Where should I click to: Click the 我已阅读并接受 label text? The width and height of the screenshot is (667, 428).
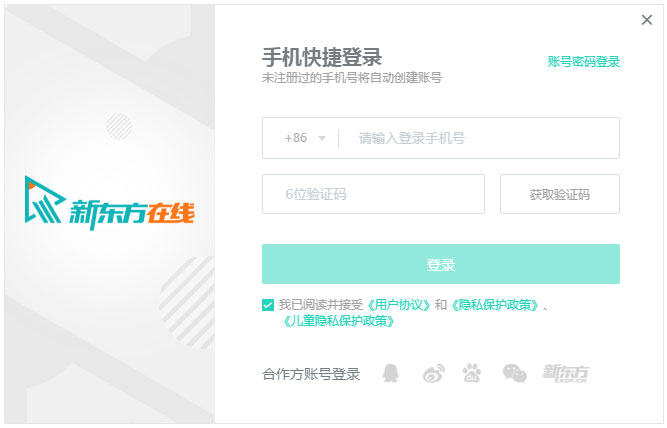[322, 304]
